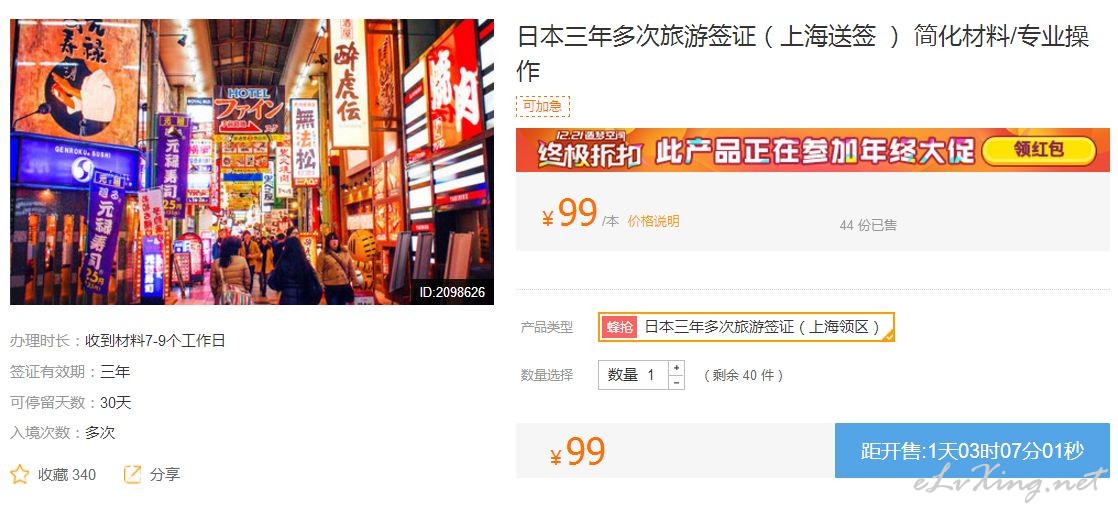The image size is (1118, 515).
Task: Click the 终极折扣 banner logo
Action: click(590, 150)
